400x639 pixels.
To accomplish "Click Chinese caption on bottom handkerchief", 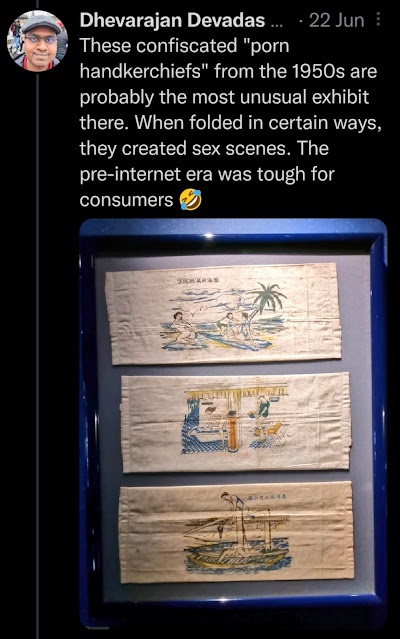I will [267, 496].
